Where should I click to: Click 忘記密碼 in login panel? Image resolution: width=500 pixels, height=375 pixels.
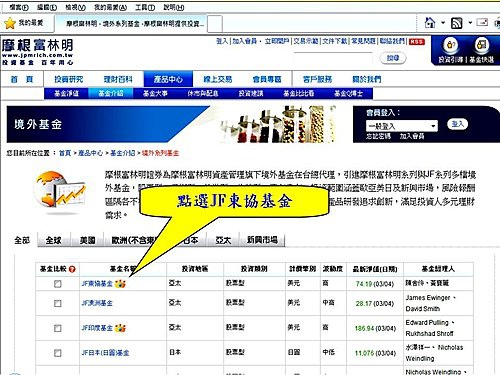click(378, 136)
